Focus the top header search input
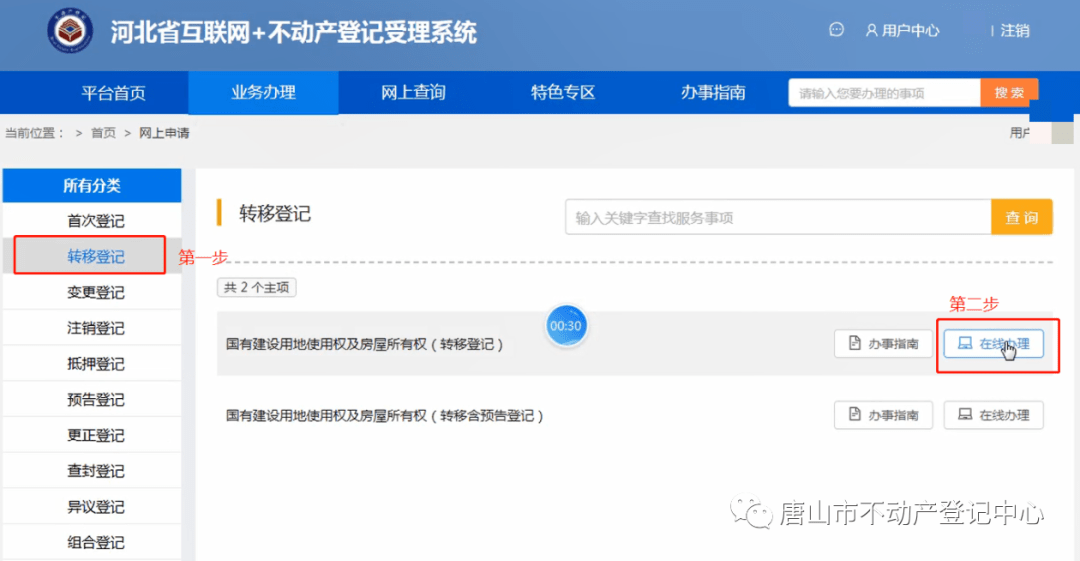Image resolution: width=1080 pixels, height=561 pixels. [884, 93]
